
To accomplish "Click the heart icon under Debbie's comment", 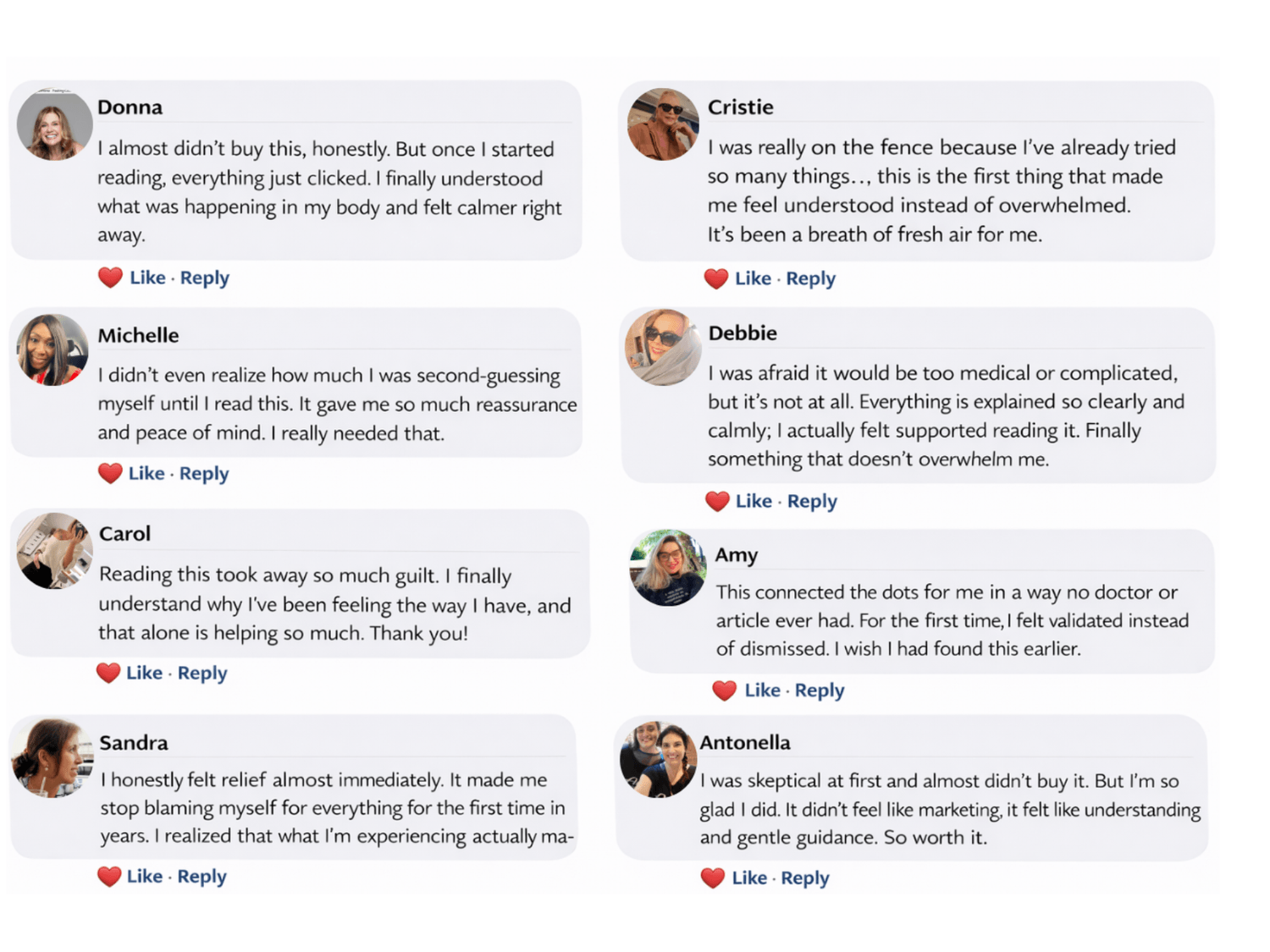I will point(717,501).
